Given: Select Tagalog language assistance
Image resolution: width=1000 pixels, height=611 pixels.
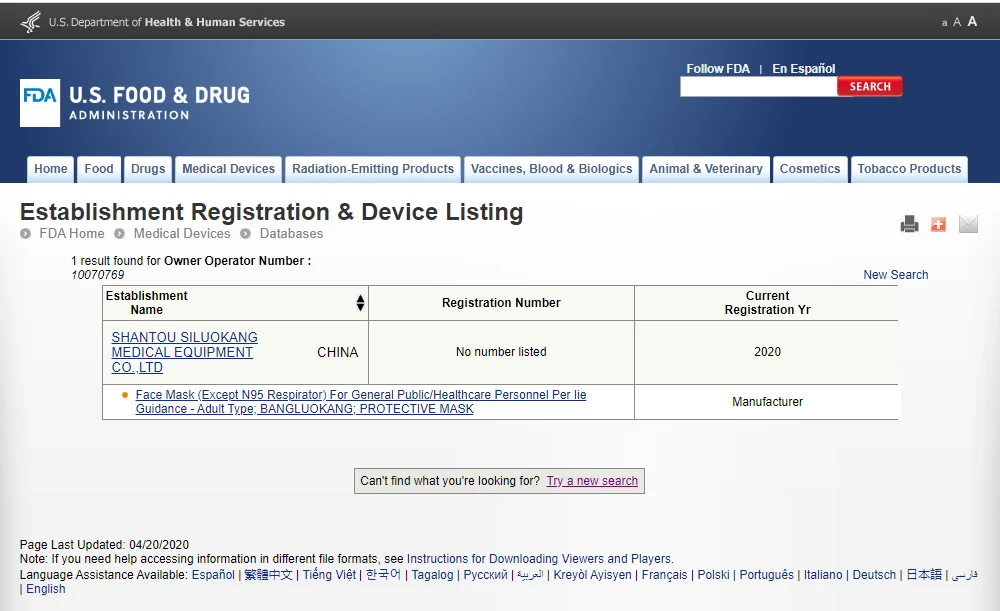Looking at the screenshot, I should [432, 575].
